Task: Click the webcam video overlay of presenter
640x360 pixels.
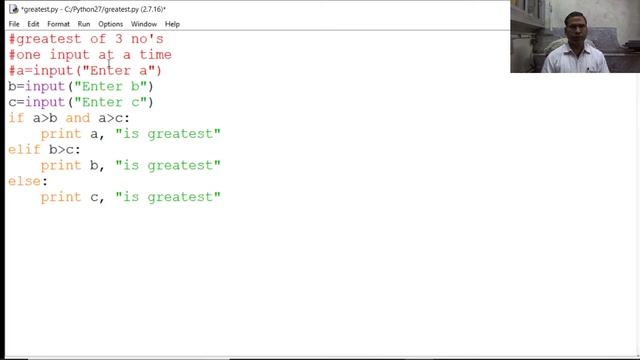Action: (x=575, y=36)
